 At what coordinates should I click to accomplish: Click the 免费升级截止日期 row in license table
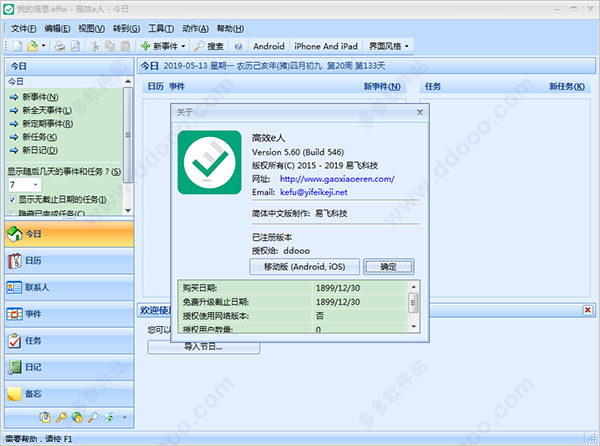click(293, 302)
